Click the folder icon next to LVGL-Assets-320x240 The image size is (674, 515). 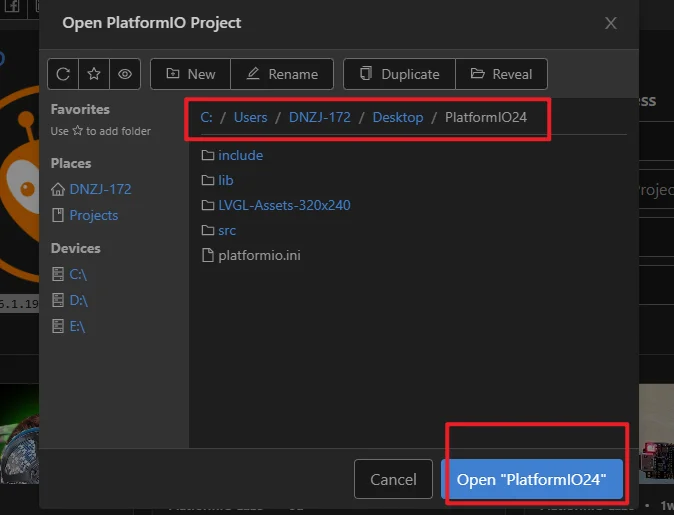[208, 205]
